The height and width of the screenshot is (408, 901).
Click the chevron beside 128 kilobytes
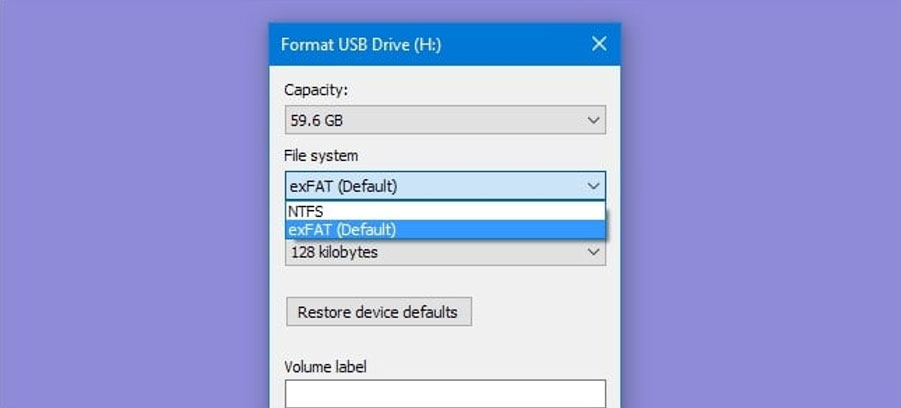594,252
